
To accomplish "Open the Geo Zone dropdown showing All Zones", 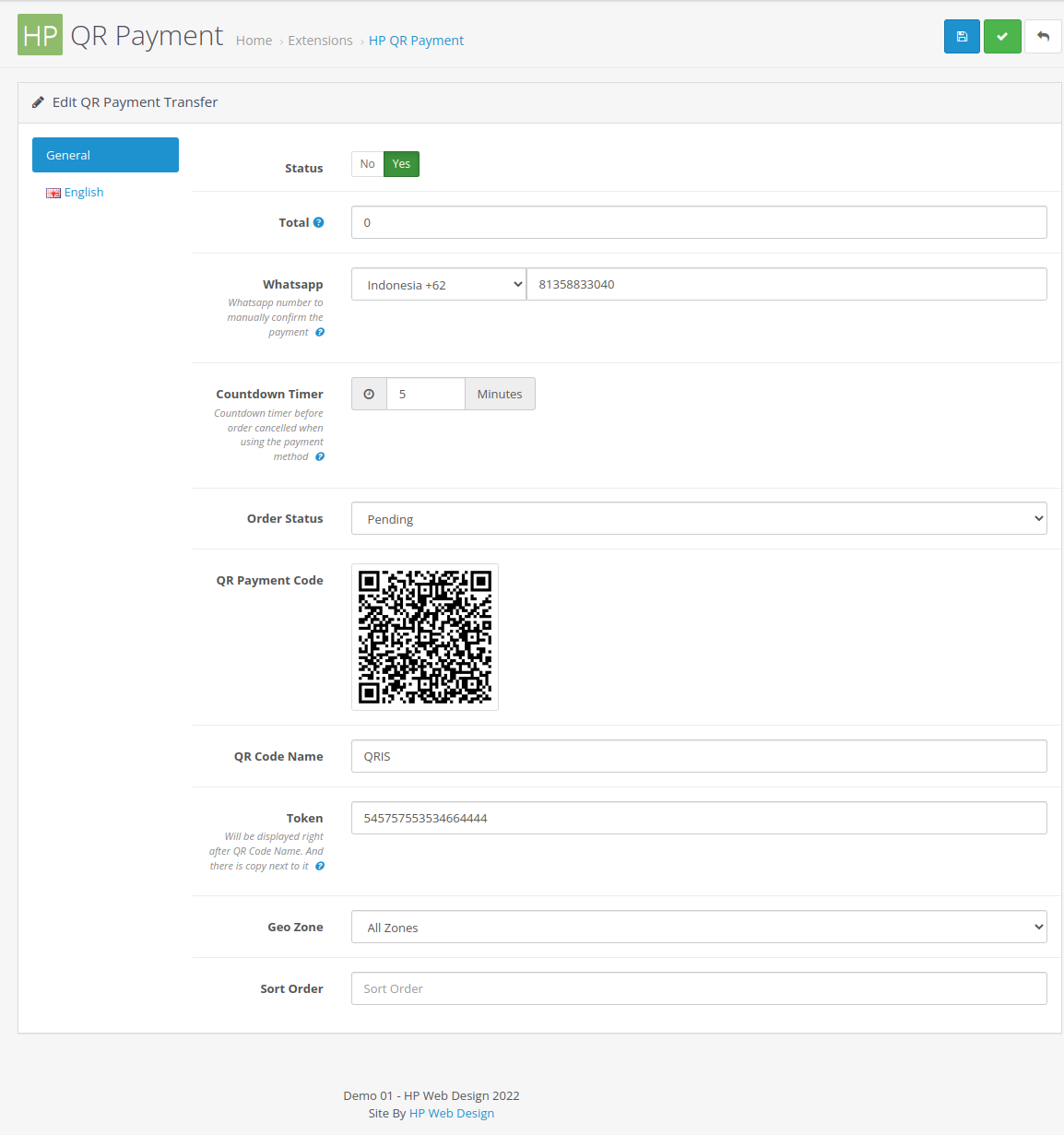I will coord(699,927).
